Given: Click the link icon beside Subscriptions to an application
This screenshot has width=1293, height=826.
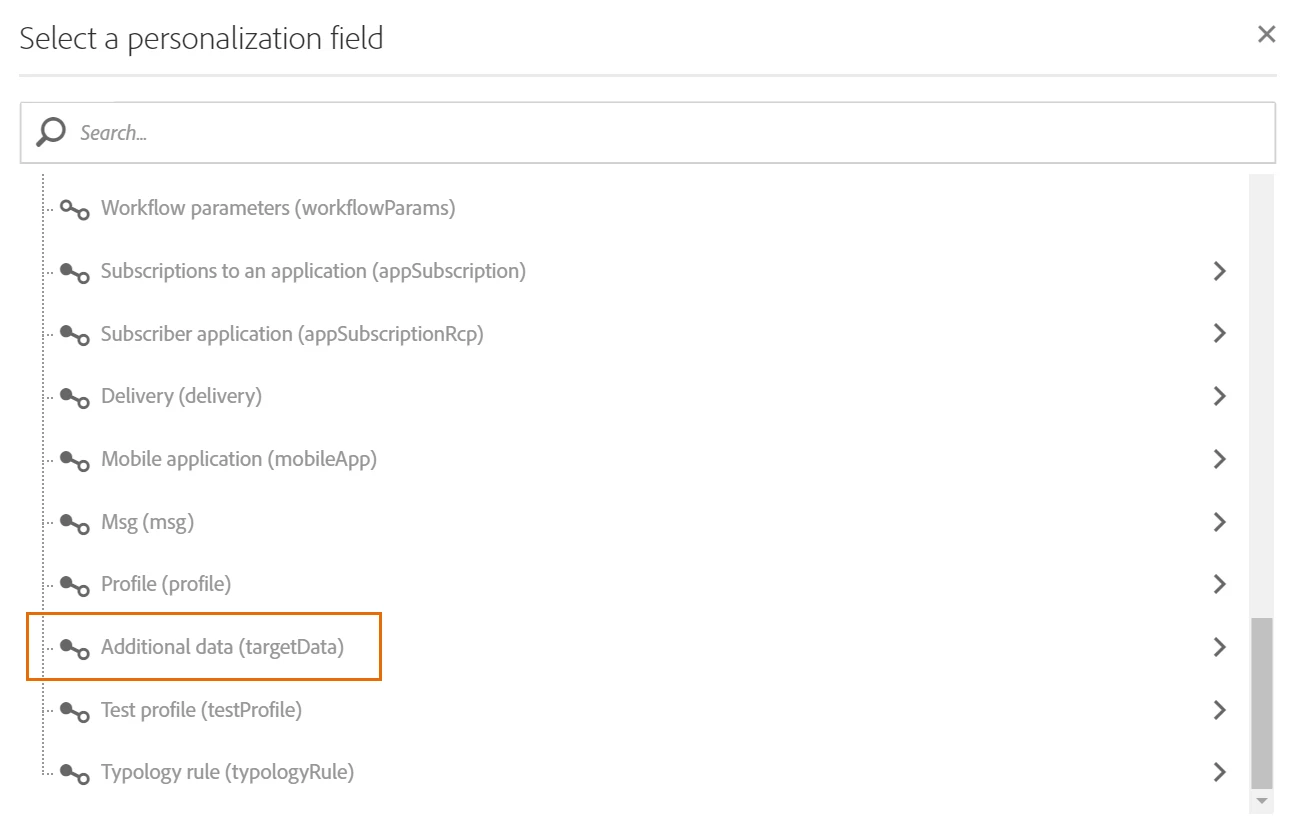Looking at the screenshot, I should [74, 272].
